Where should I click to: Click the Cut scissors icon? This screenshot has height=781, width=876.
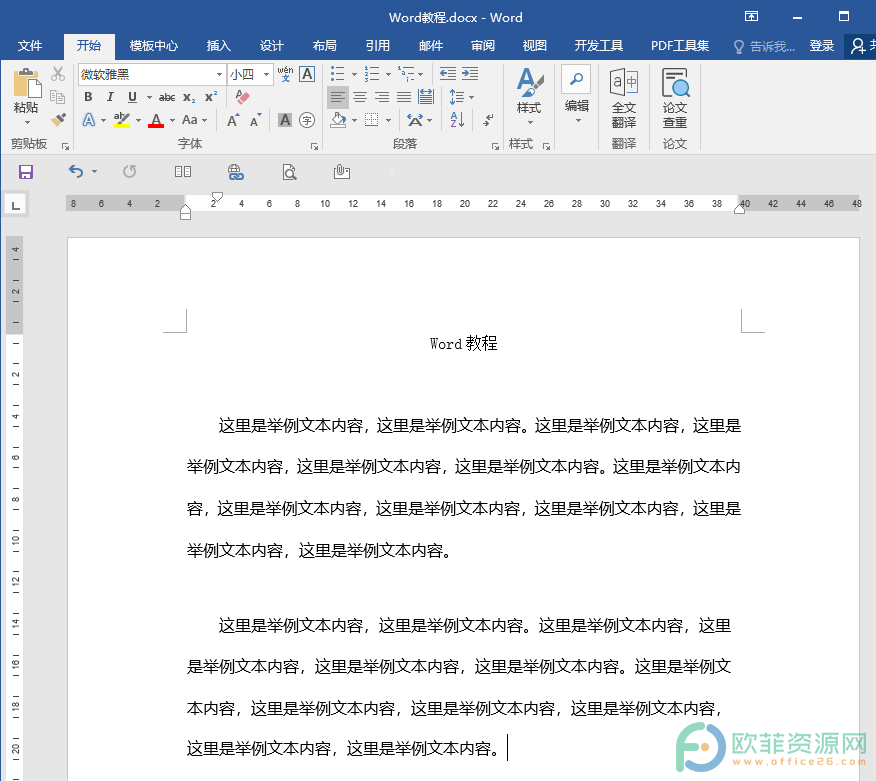click(58, 74)
